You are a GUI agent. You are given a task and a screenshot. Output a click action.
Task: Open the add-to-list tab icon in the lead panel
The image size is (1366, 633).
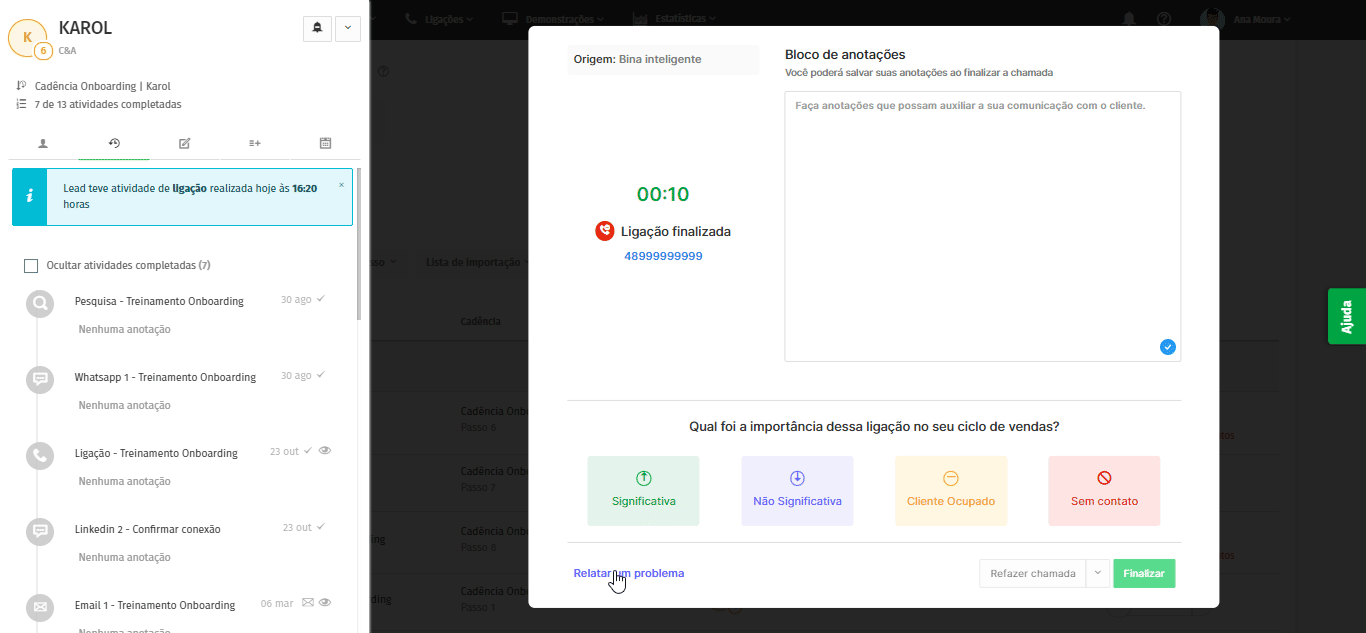255,143
